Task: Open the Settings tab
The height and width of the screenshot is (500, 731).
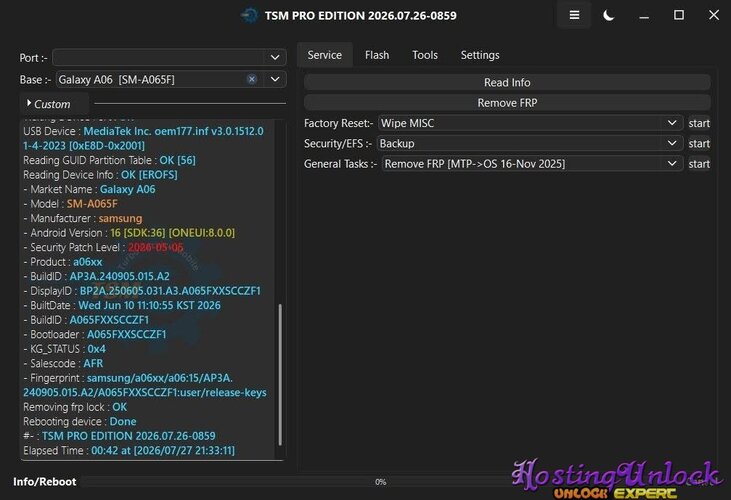Action: click(480, 55)
